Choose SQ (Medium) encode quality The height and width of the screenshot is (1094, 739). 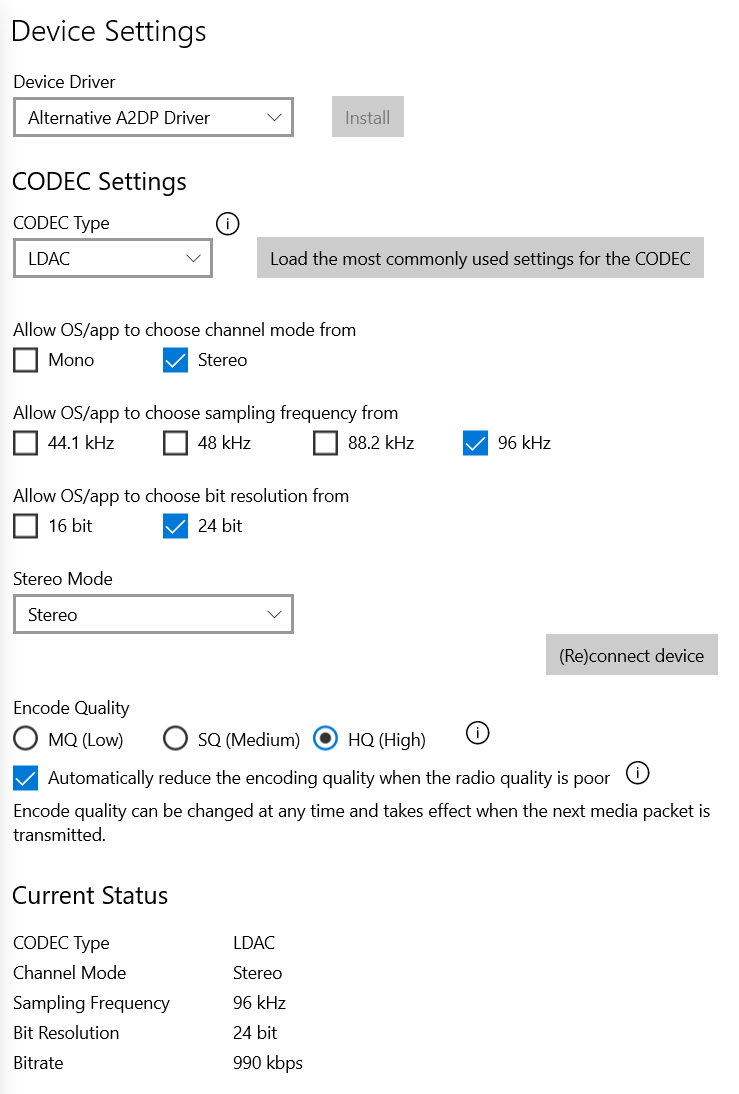(x=176, y=739)
